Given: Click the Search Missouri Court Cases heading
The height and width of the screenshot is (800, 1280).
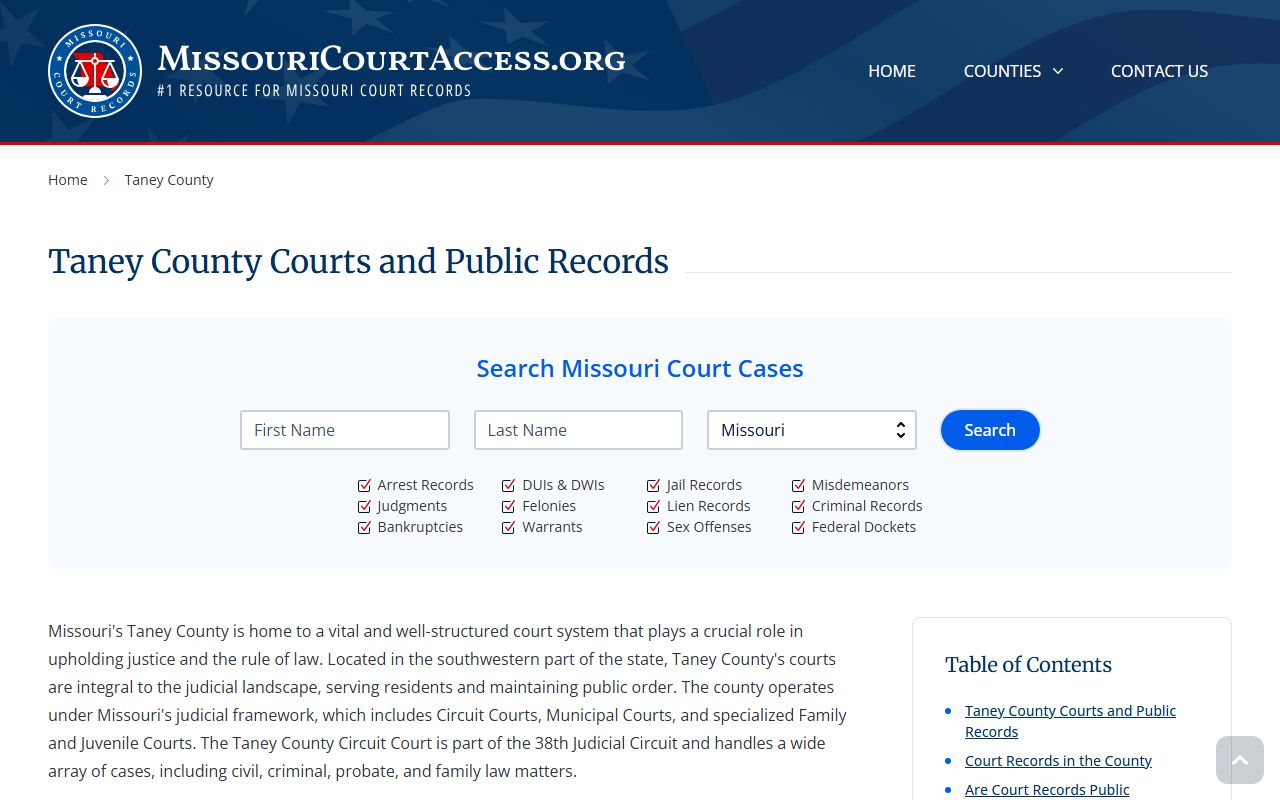Looking at the screenshot, I should pos(640,368).
